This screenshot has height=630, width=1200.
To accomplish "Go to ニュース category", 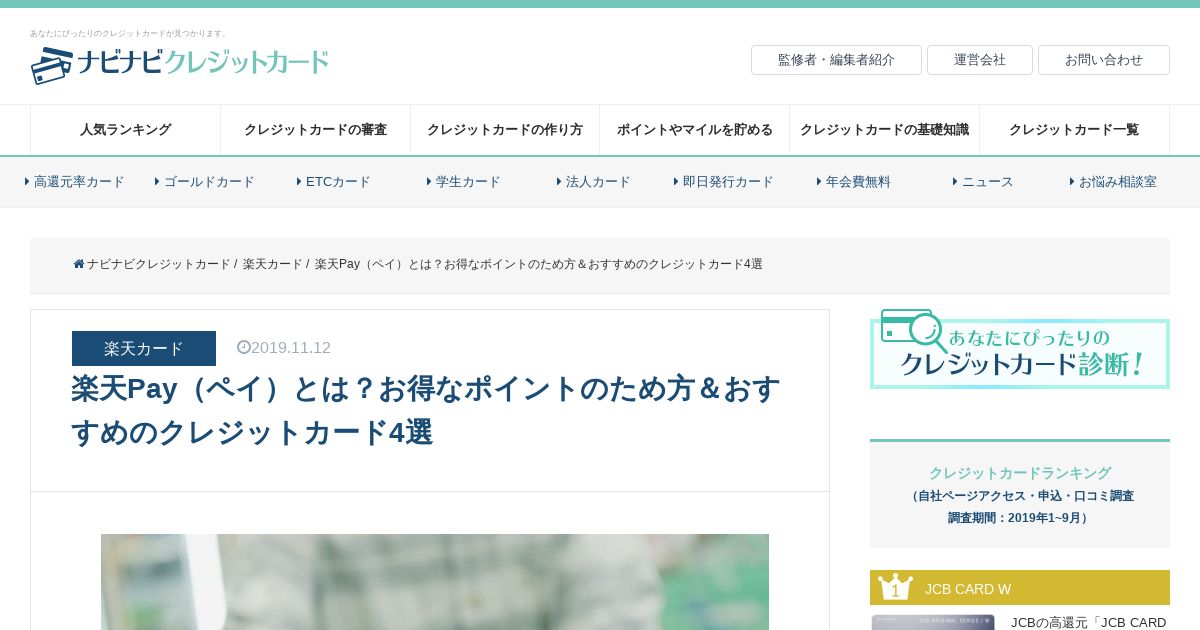I will 984,182.
